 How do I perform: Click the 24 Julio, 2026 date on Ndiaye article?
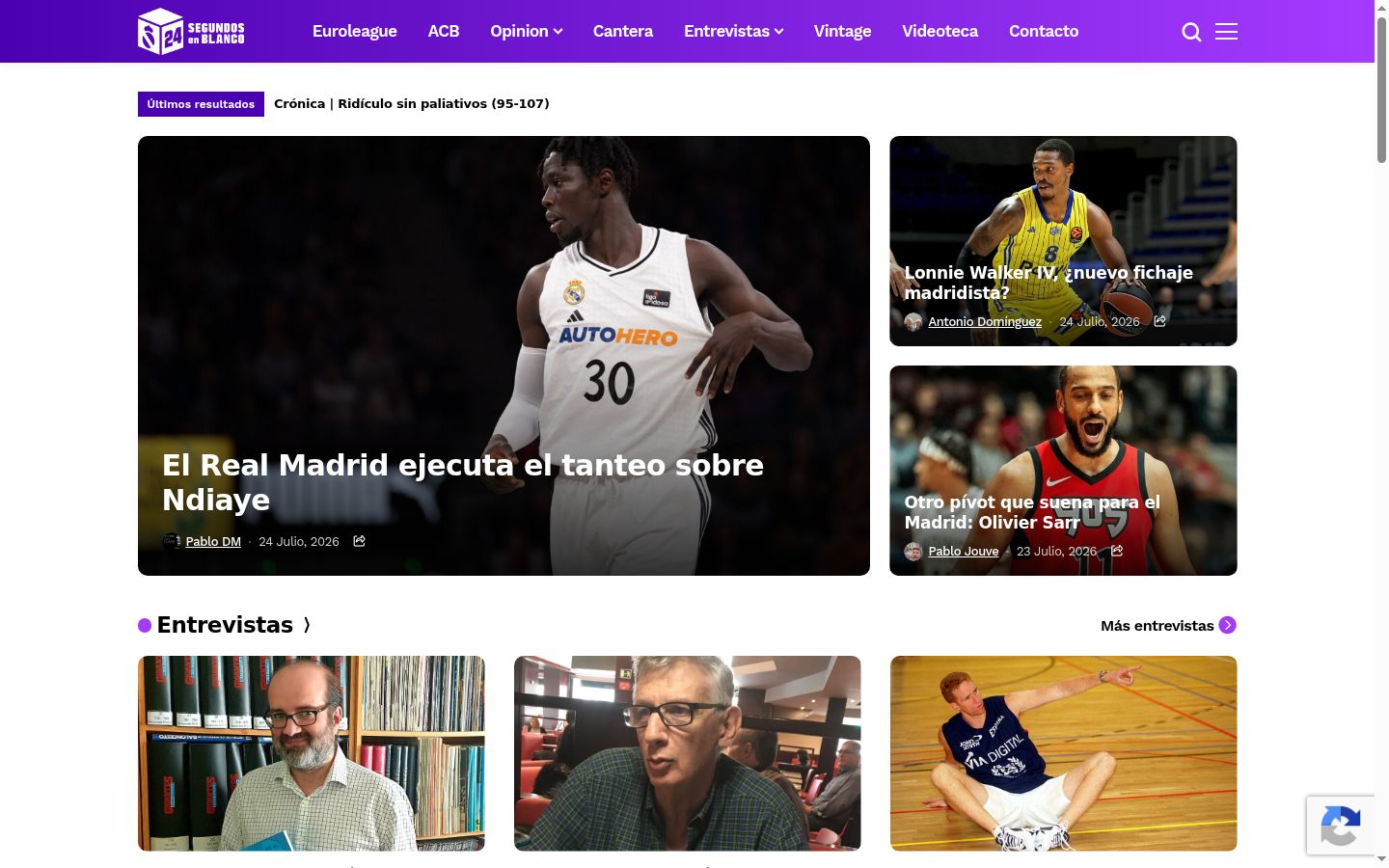point(299,541)
